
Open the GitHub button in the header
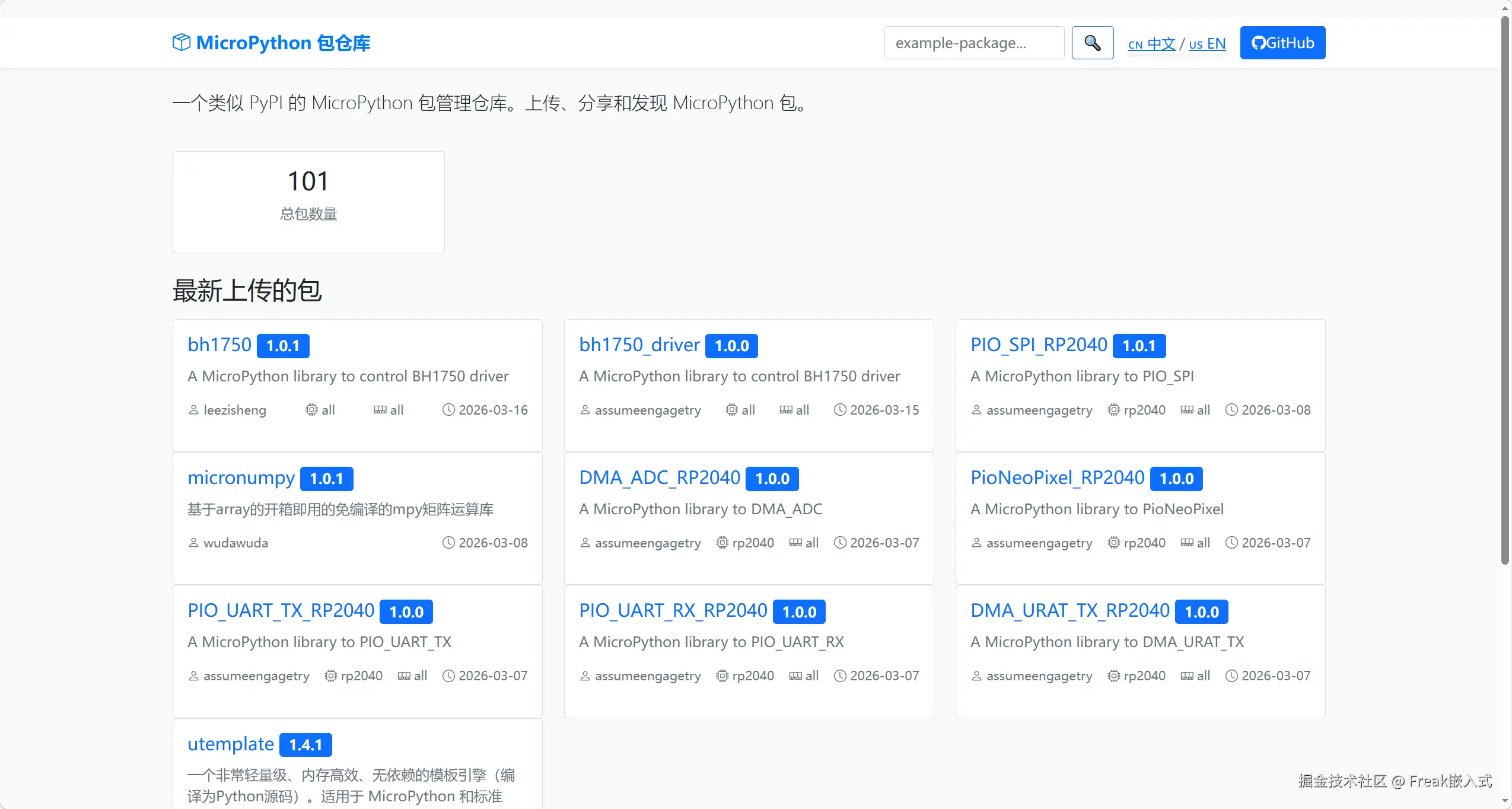tap(1282, 43)
